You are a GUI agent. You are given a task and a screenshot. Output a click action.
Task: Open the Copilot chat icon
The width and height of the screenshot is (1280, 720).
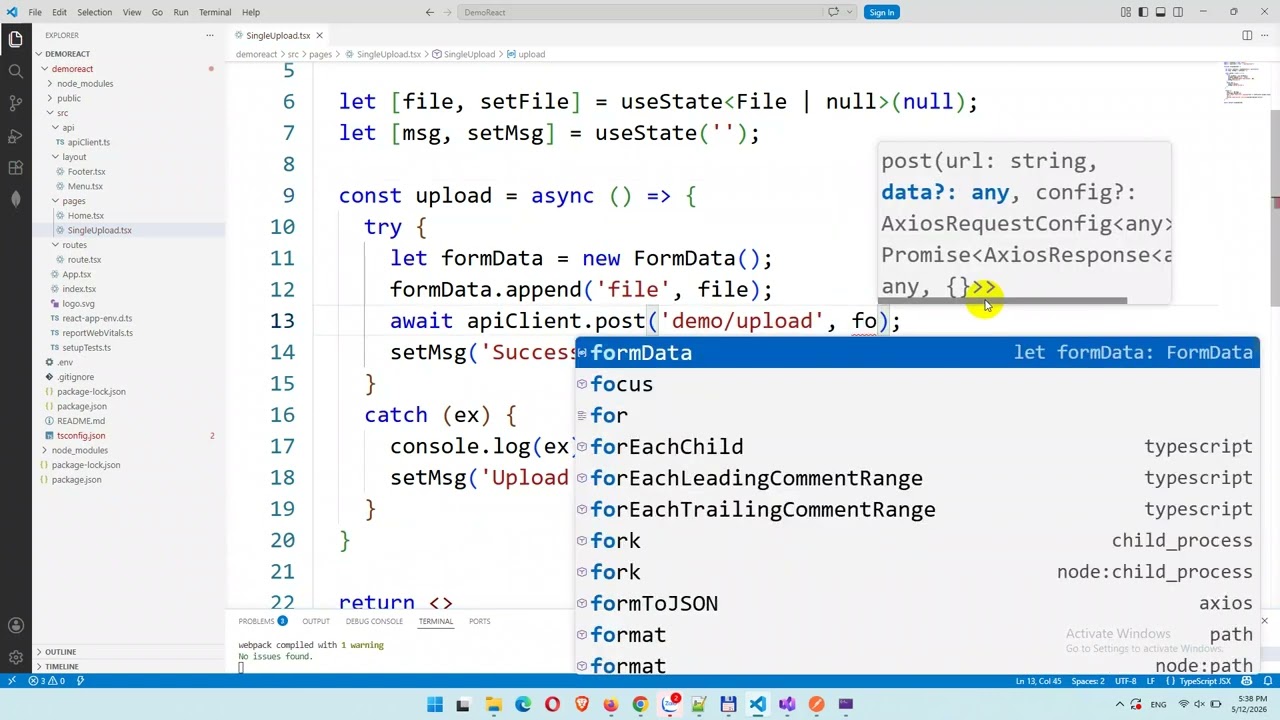coord(832,12)
